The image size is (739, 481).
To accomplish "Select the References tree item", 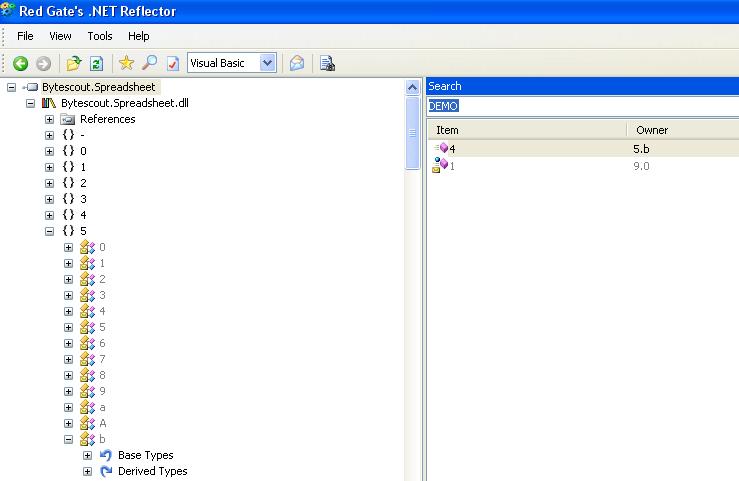I will (x=107, y=119).
